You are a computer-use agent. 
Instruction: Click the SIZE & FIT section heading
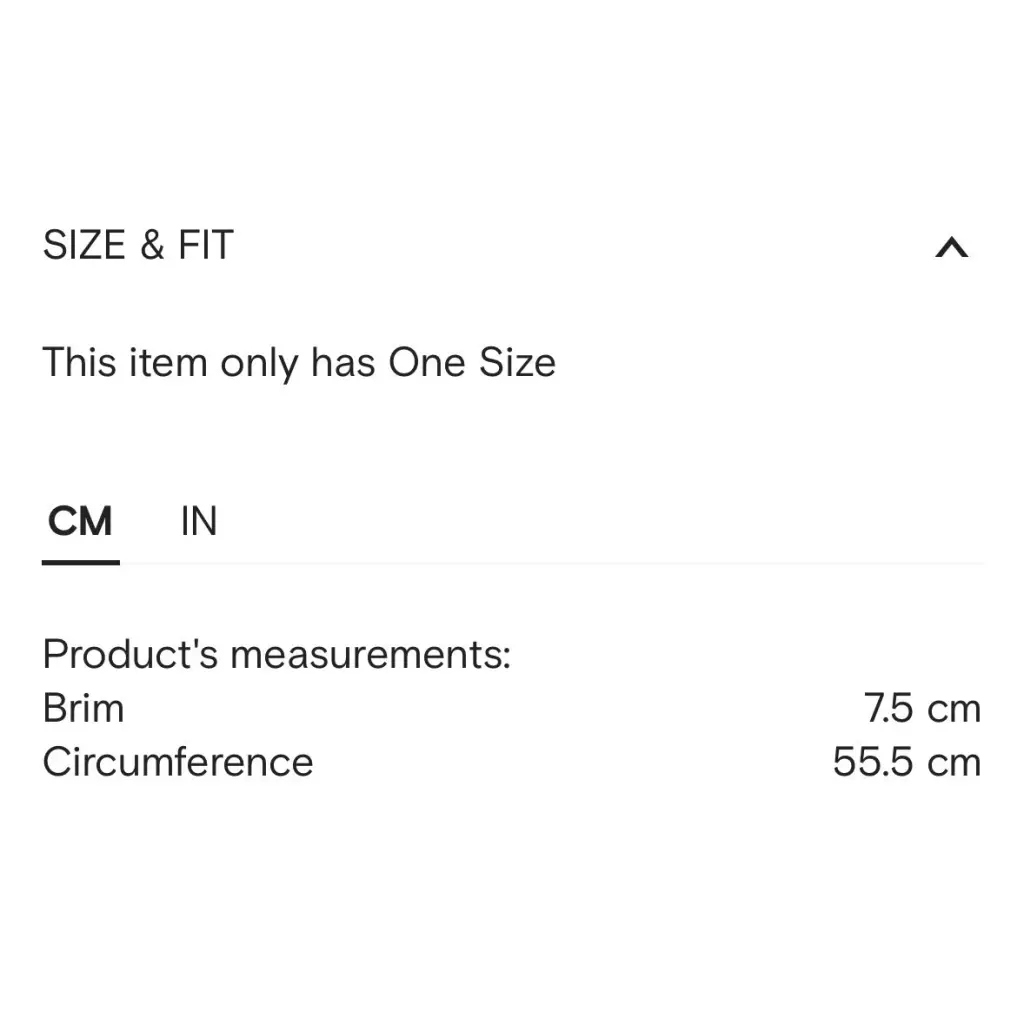tap(138, 245)
